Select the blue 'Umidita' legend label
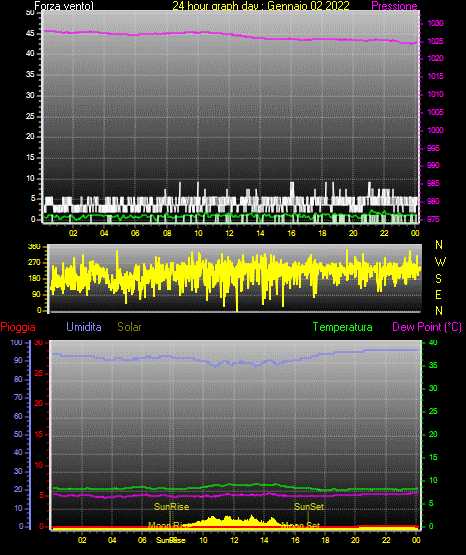The height and width of the screenshot is (555, 466). pyautogui.click(x=84, y=327)
